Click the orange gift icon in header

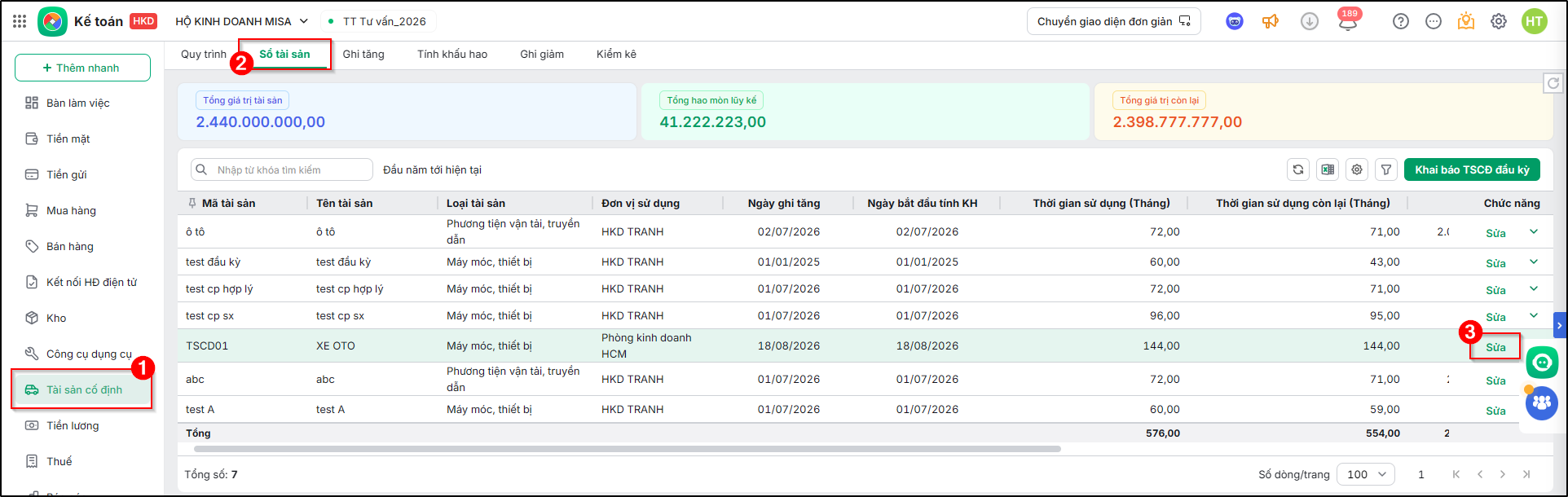point(1466,21)
